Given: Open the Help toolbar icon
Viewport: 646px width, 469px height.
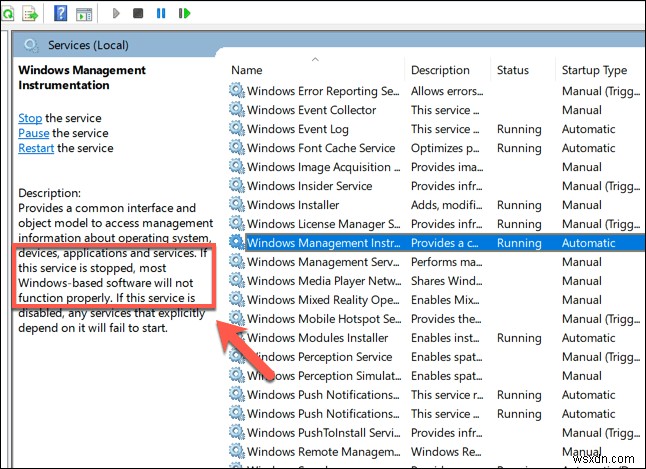Looking at the screenshot, I should [x=61, y=13].
